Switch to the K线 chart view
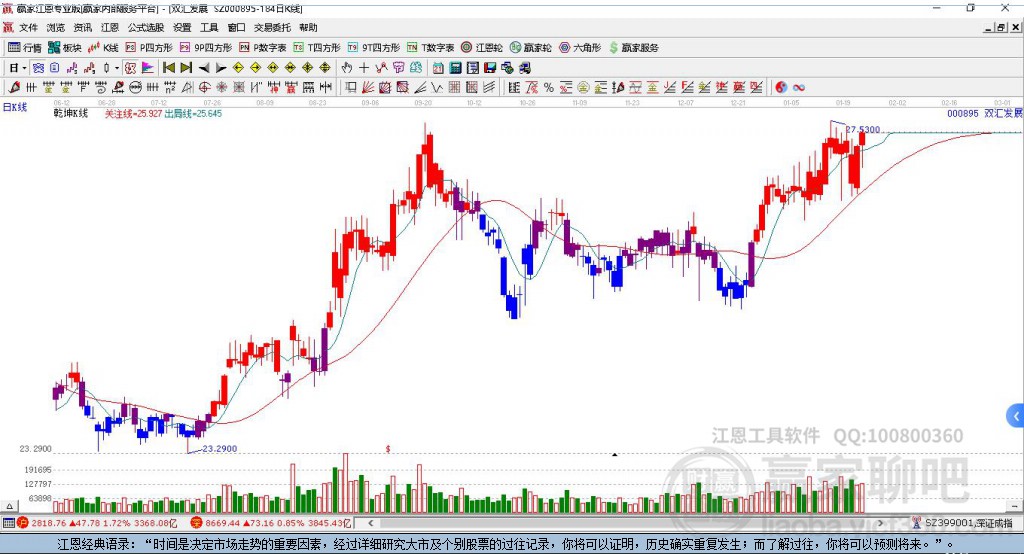The height and width of the screenshot is (554, 1024). (x=103, y=48)
